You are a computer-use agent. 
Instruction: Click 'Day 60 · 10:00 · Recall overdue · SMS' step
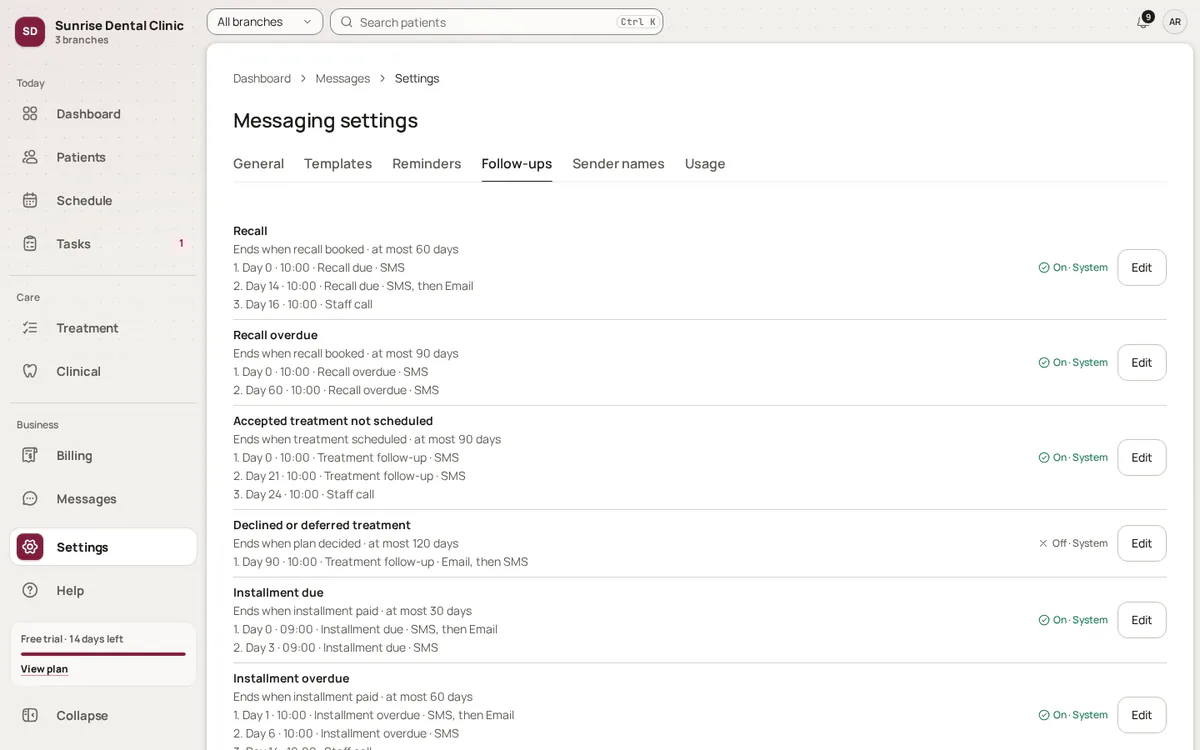pos(336,390)
